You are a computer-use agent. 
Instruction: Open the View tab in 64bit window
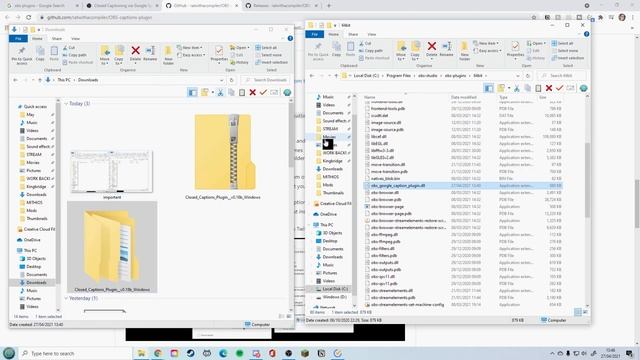(372, 34)
